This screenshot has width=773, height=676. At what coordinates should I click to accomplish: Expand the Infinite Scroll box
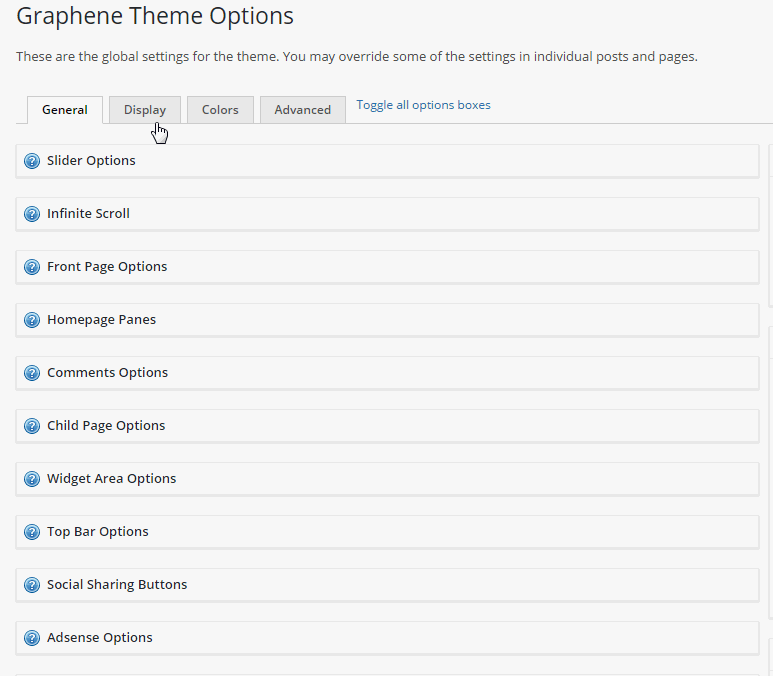click(x=387, y=214)
